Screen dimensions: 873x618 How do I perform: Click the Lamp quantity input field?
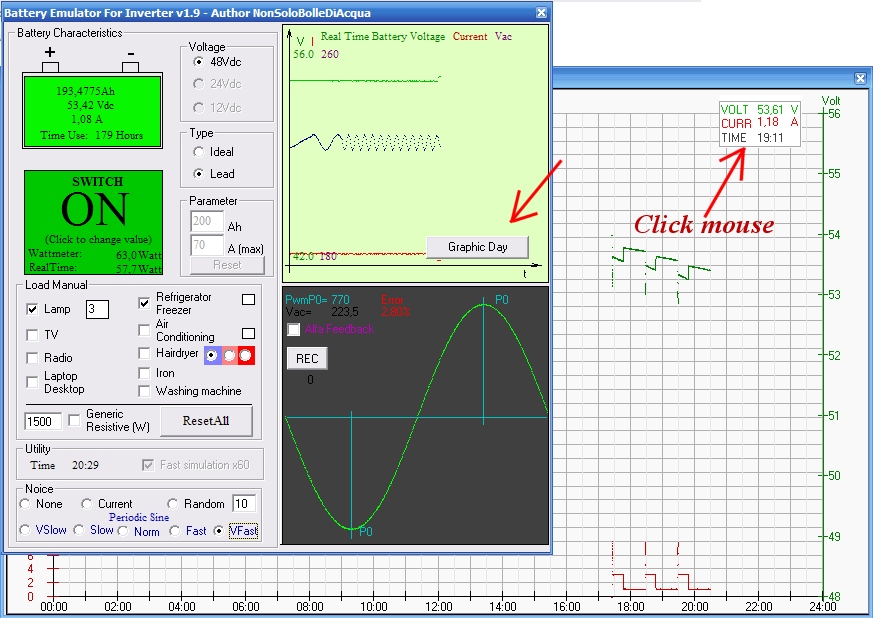point(97,309)
